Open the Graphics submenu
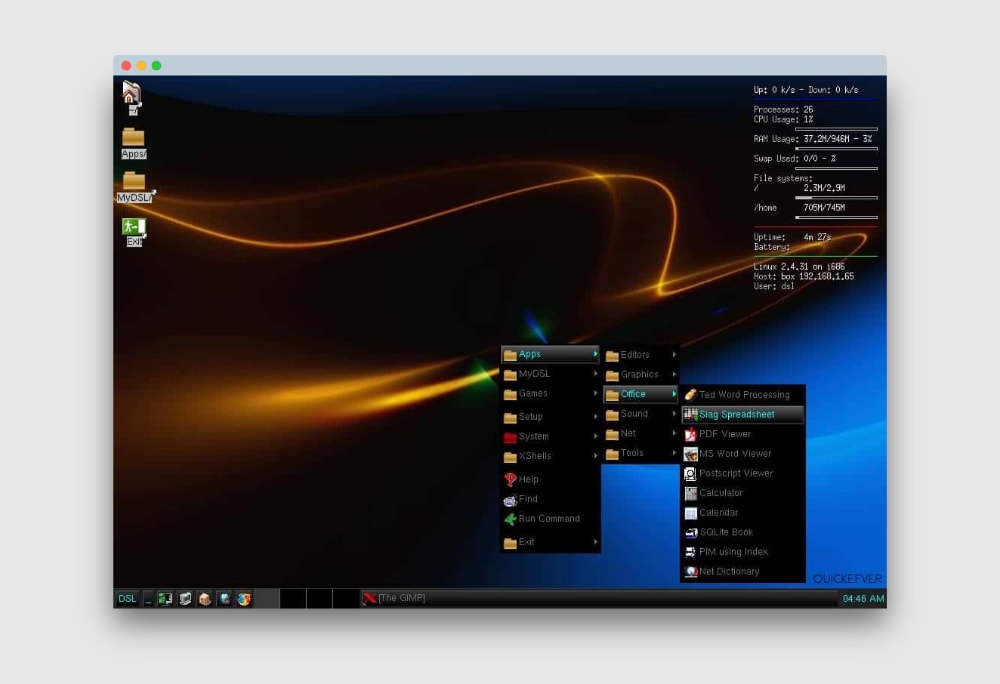 640,374
